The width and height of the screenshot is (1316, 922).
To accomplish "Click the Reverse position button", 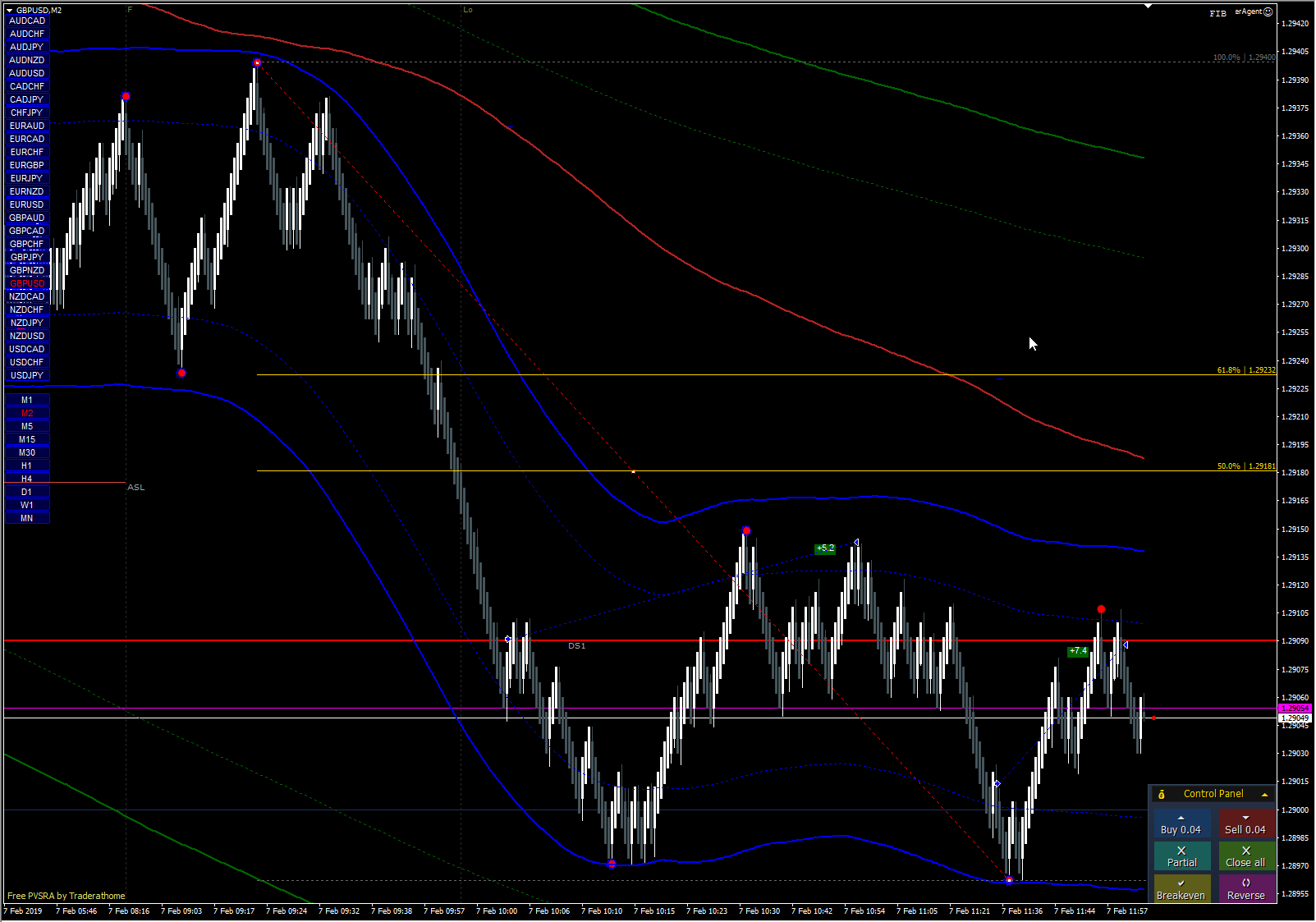I will point(1245,889).
